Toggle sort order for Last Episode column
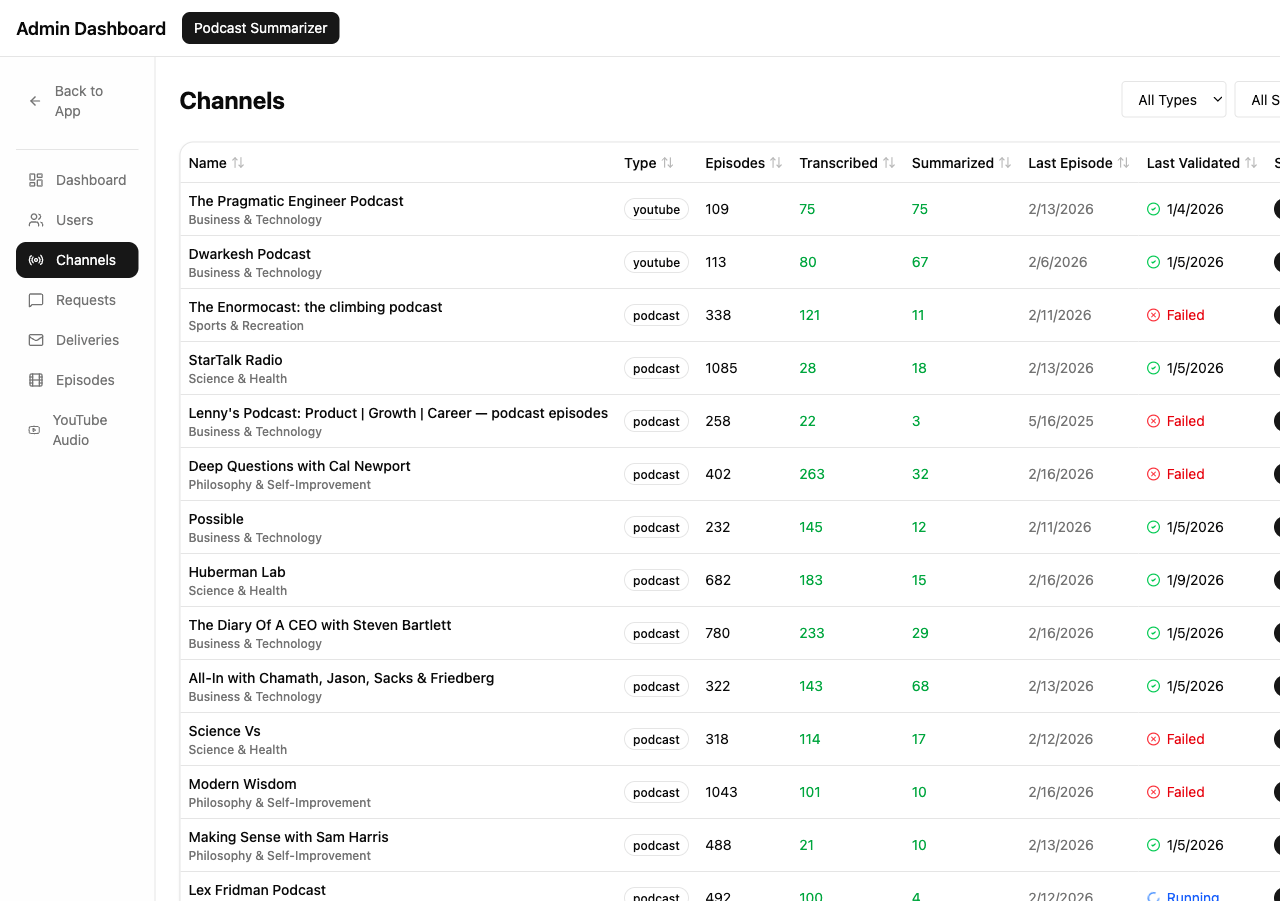The width and height of the screenshot is (1280, 901). 1124,163
